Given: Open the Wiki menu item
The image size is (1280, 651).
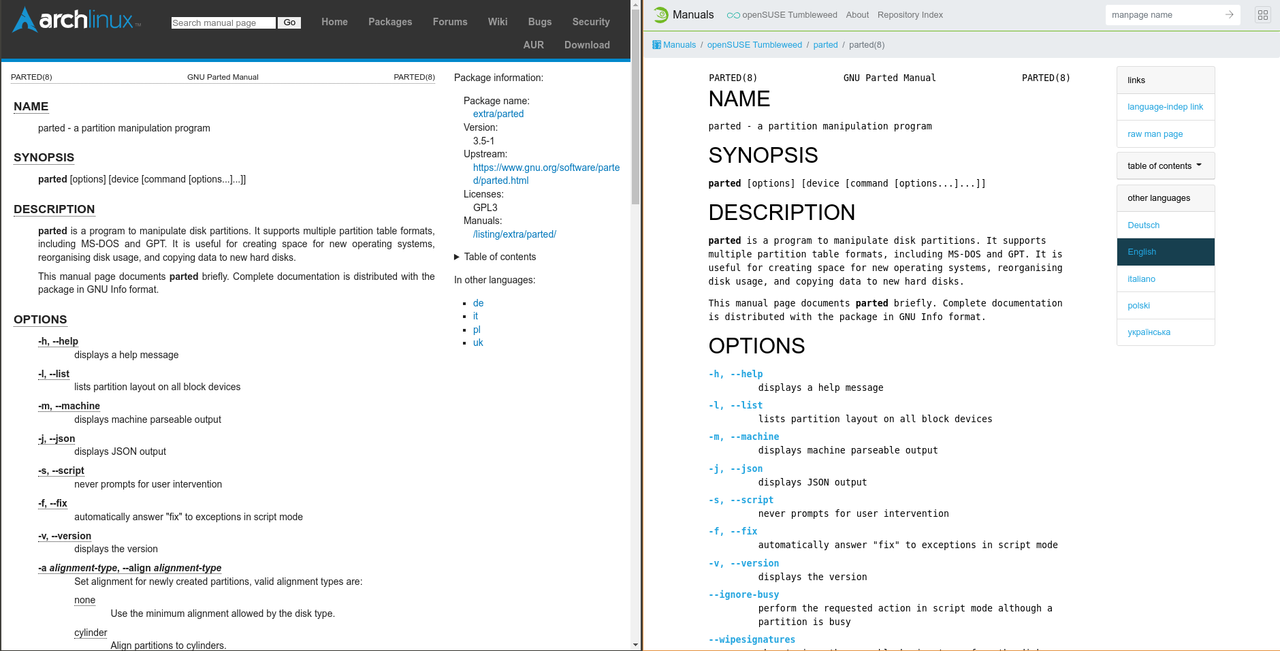Looking at the screenshot, I should 498,22.
